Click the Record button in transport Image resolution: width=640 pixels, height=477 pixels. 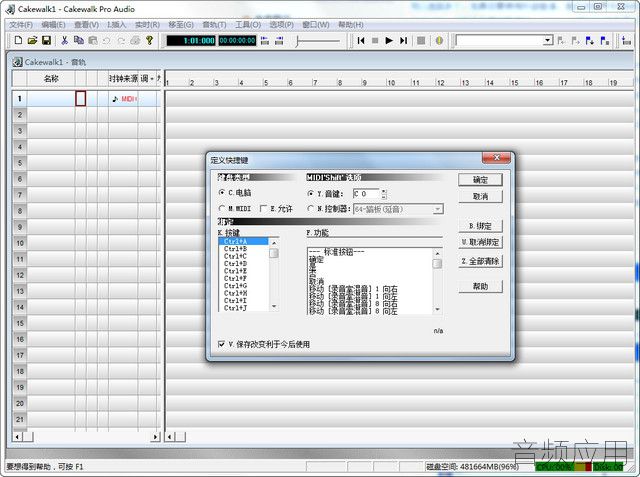(421, 40)
